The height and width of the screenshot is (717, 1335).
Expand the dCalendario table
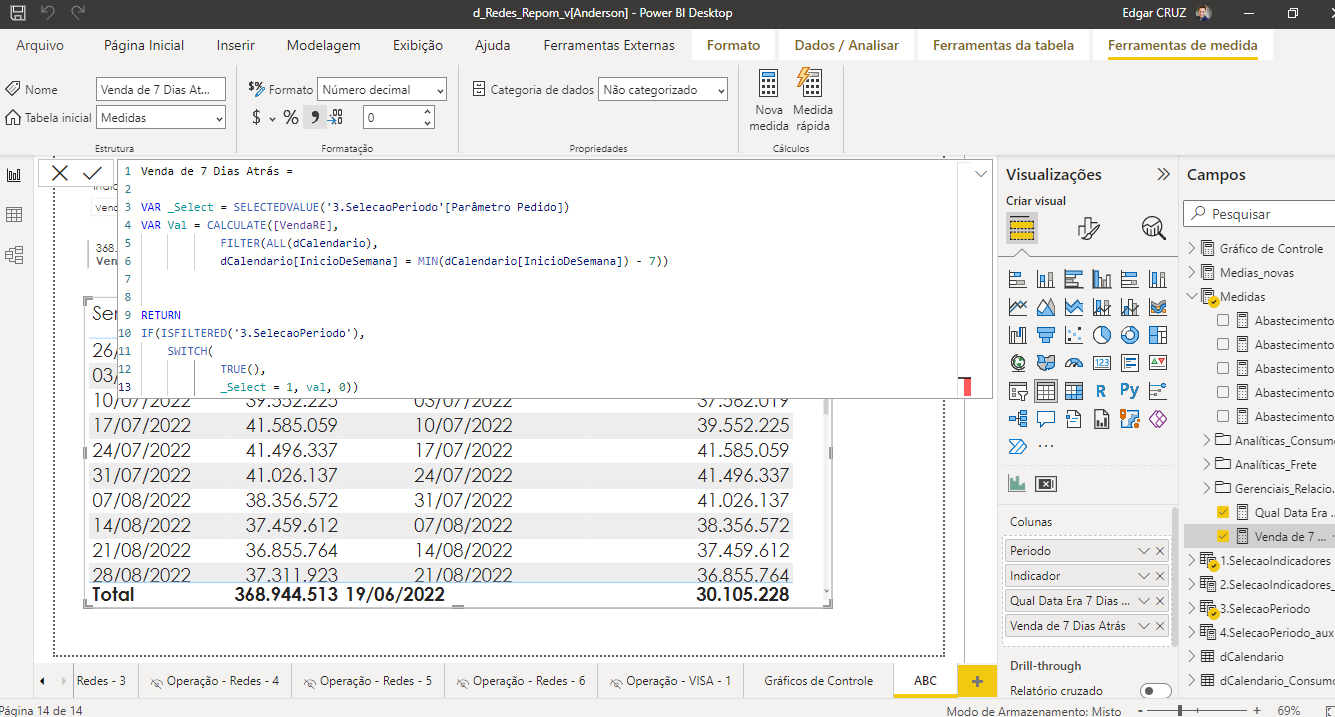(x=1192, y=657)
